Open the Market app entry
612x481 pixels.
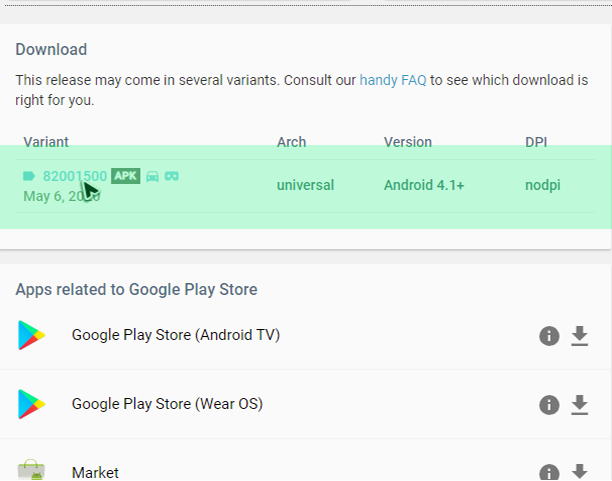95,473
